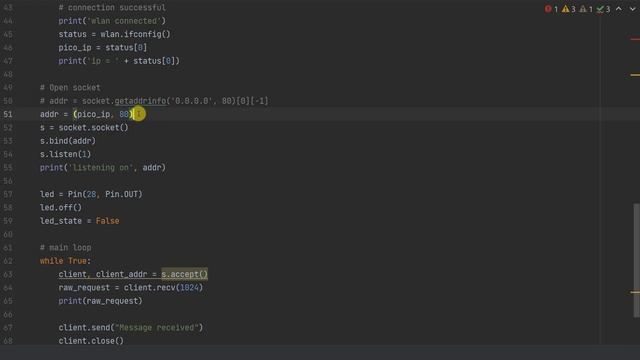
Task: Click the yellow warnings count showing 3
Action: click(569, 9)
